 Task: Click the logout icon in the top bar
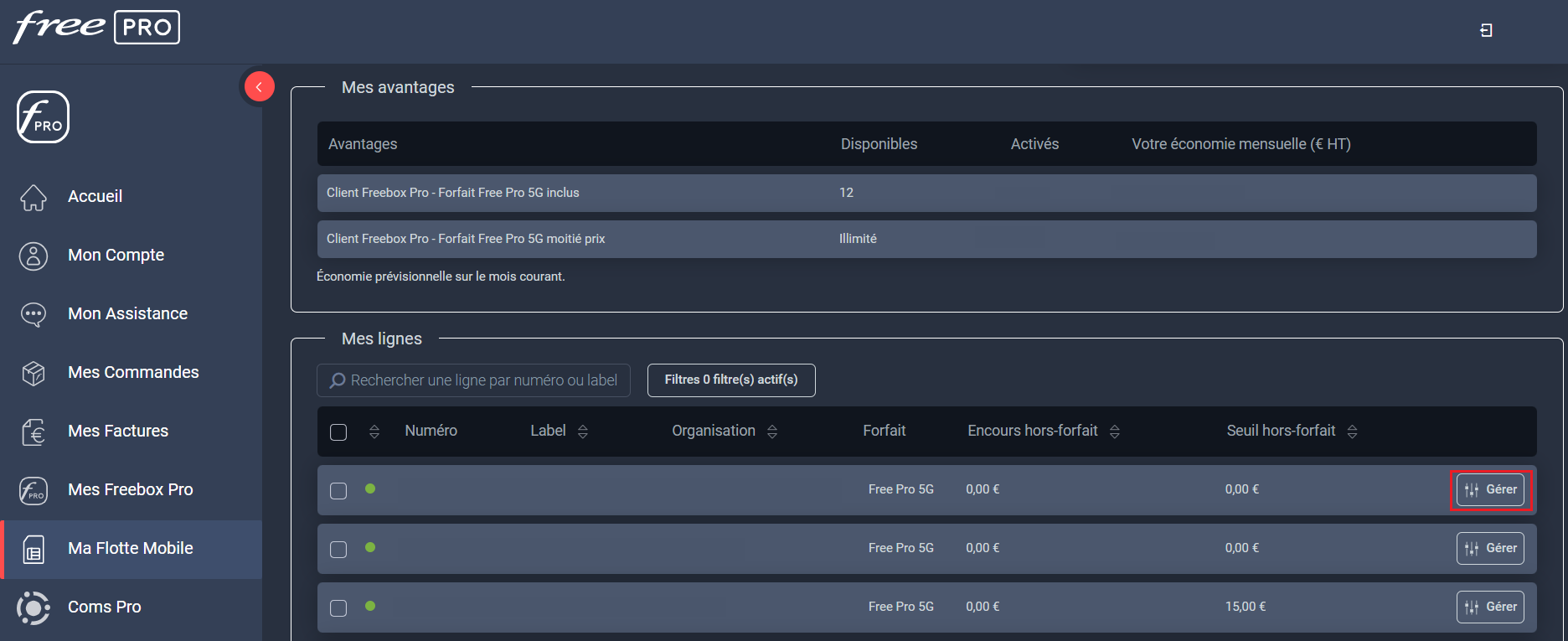click(1486, 30)
